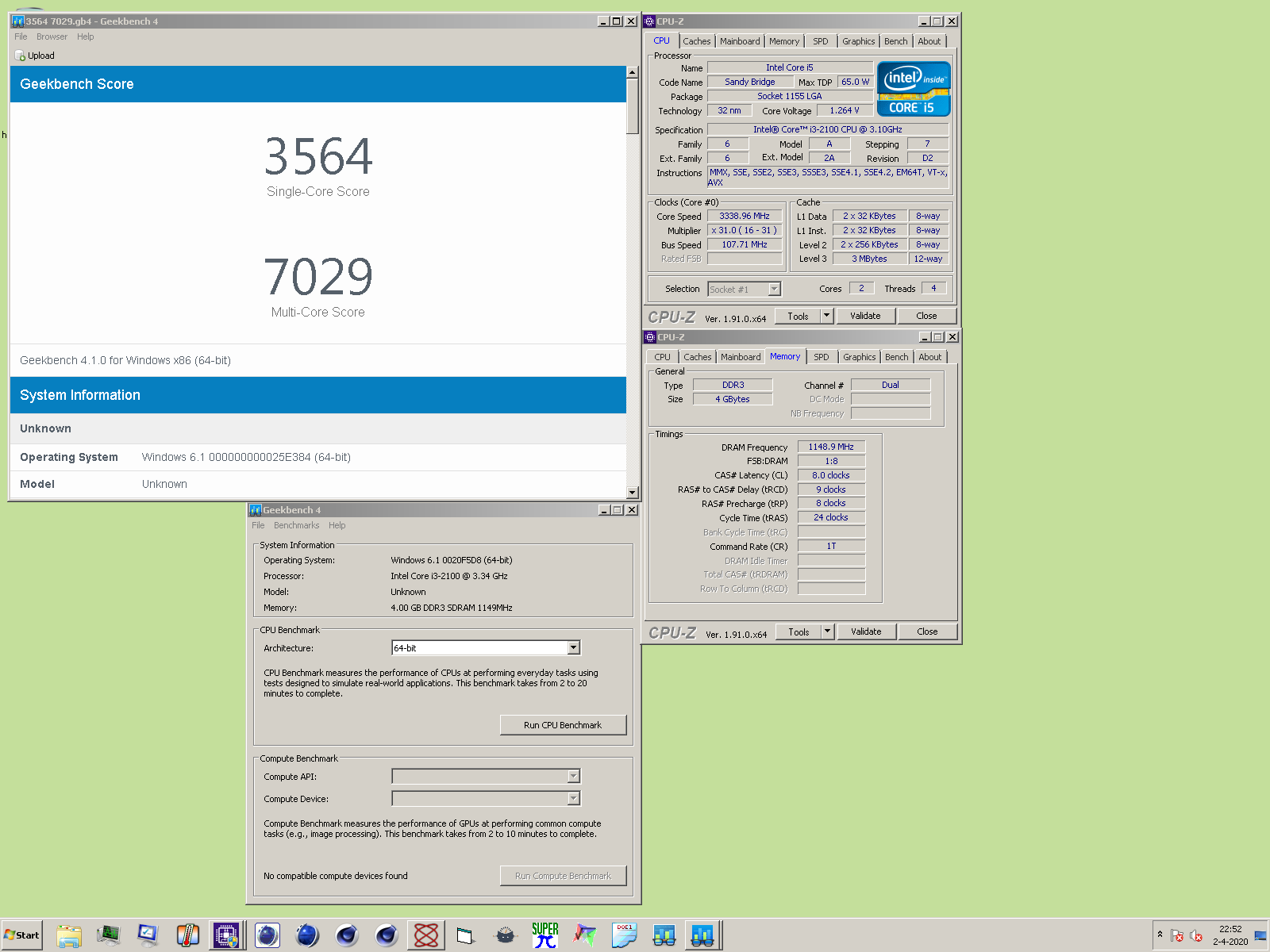Click Validate in lower CPU-Z window
The image size is (1270, 952).
(866, 631)
